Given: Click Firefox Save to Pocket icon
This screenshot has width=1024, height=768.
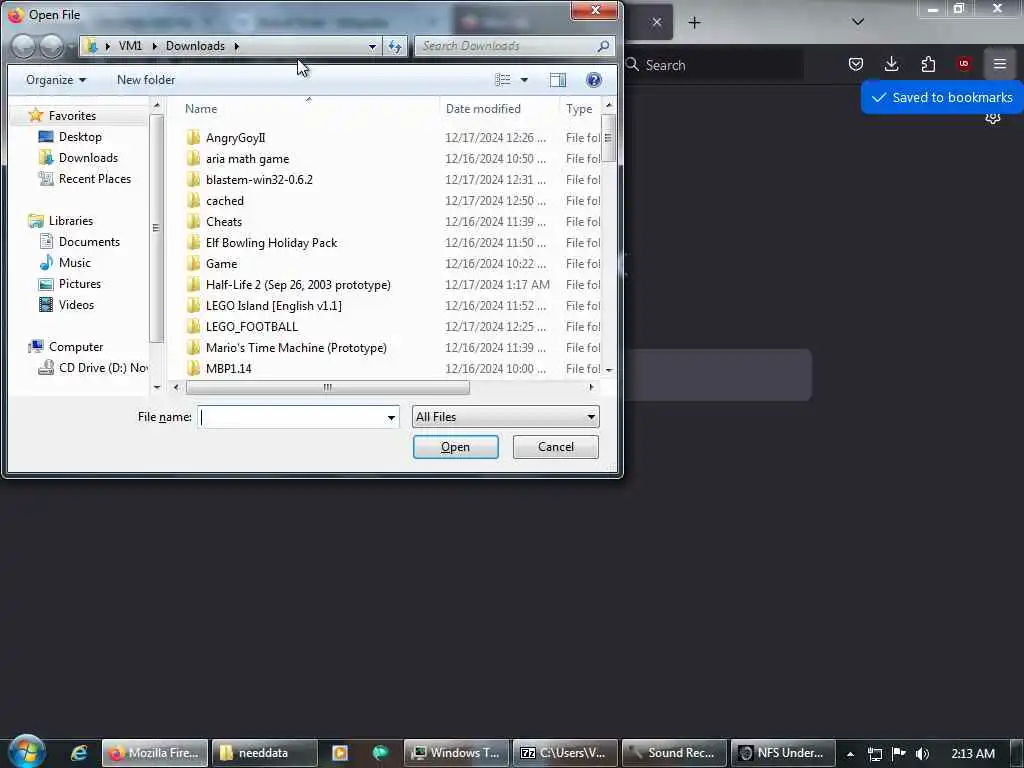Looking at the screenshot, I should tap(856, 64).
